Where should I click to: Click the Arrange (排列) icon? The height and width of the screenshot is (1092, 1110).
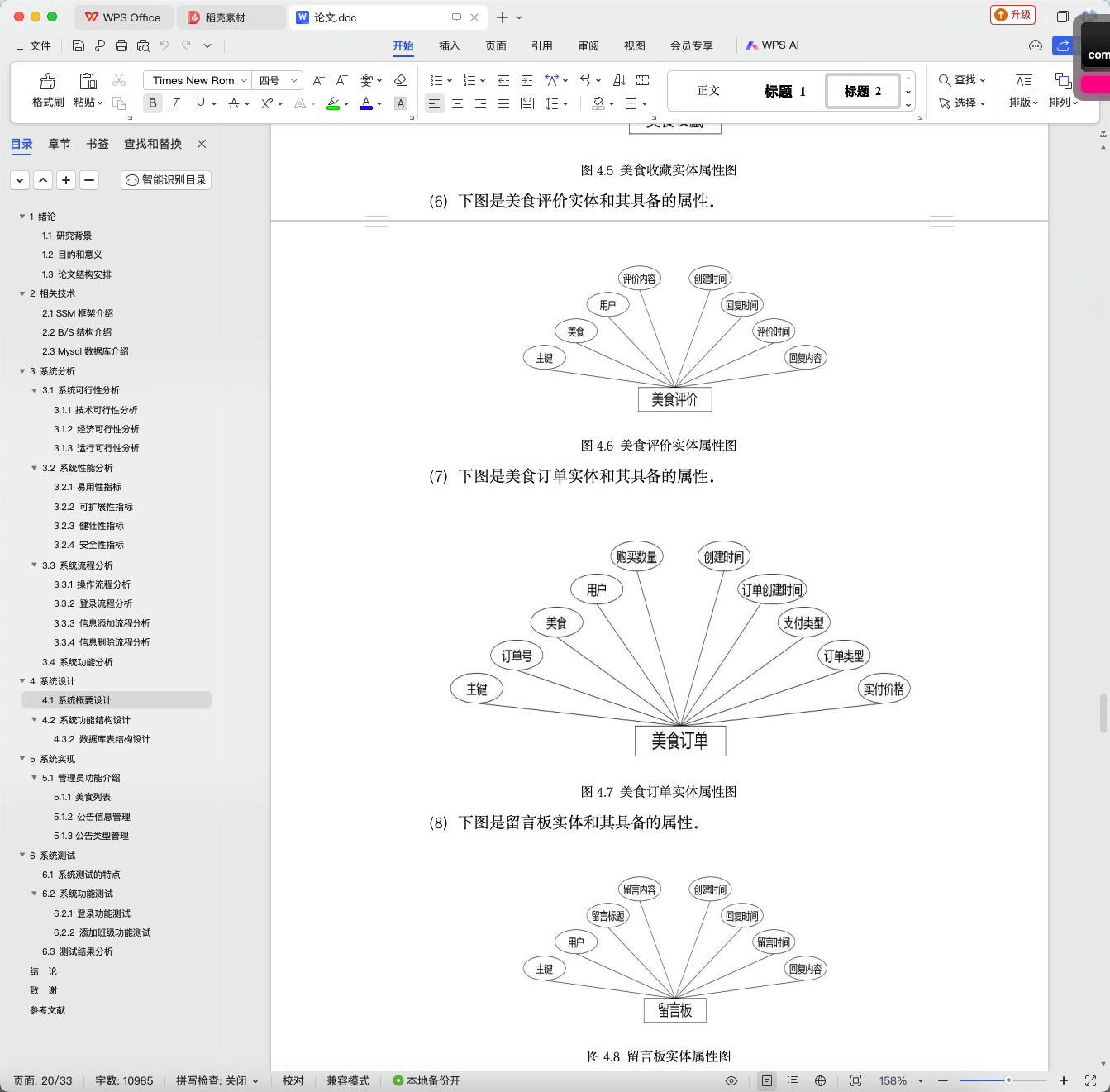pyautogui.click(x=1063, y=81)
